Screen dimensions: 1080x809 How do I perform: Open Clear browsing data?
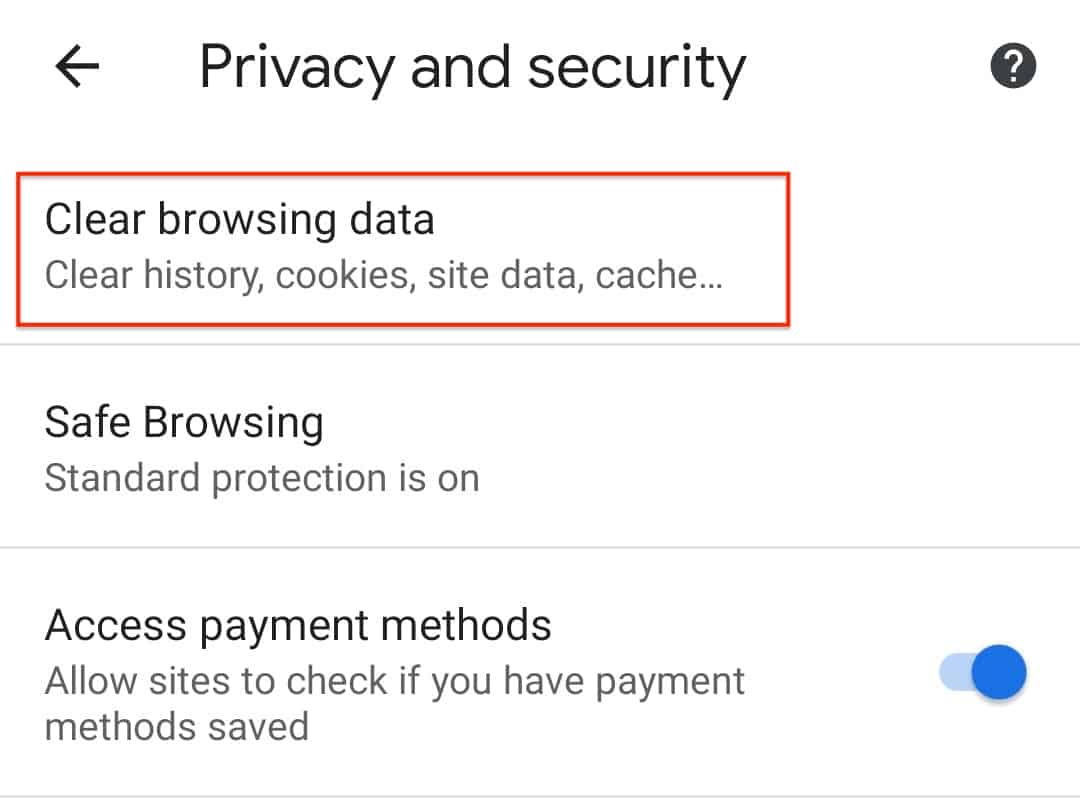pos(403,249)
